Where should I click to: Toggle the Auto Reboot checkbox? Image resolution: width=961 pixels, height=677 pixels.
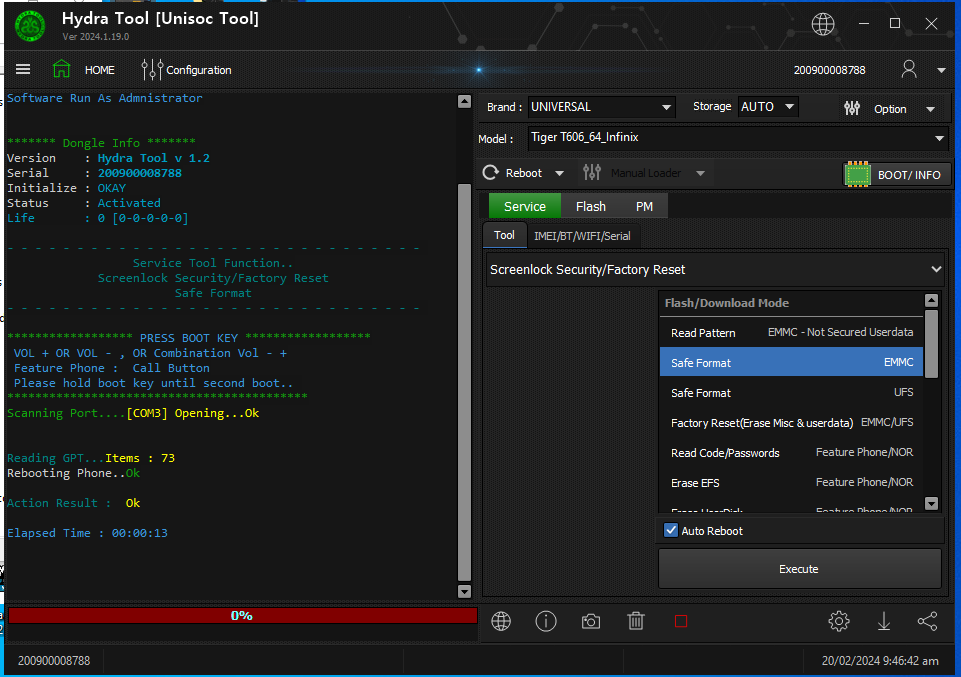[x=671, y=531]
